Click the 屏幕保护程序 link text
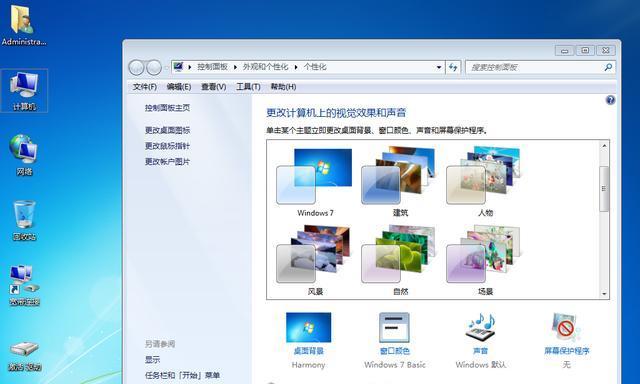 [x=567, y=351]
